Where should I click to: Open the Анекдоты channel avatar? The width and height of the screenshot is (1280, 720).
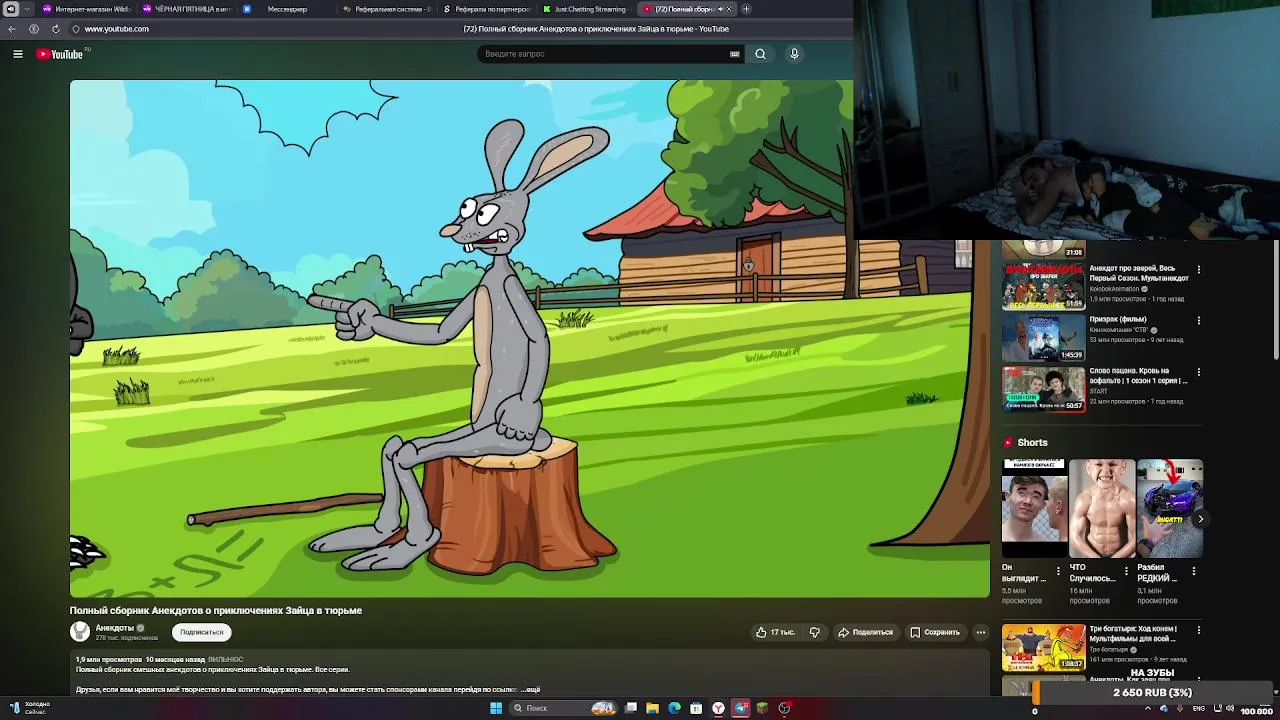(80, 632)
